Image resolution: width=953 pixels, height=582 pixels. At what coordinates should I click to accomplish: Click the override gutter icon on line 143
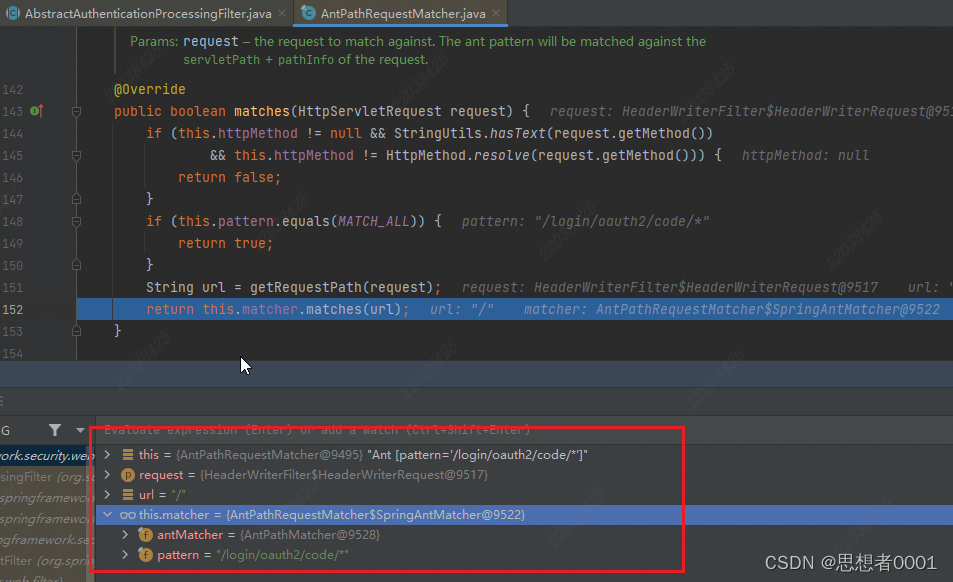[36, 111]
